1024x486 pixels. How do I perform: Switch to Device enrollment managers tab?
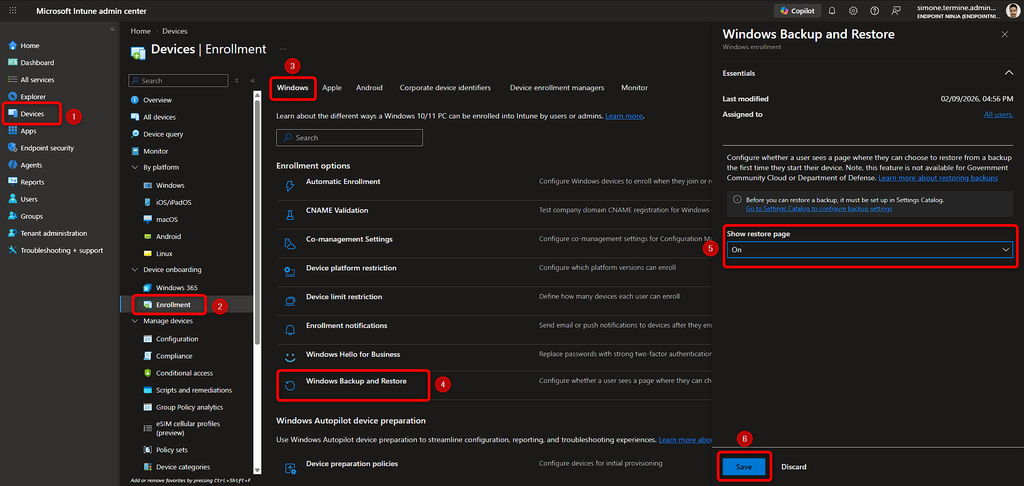(557, 88)
